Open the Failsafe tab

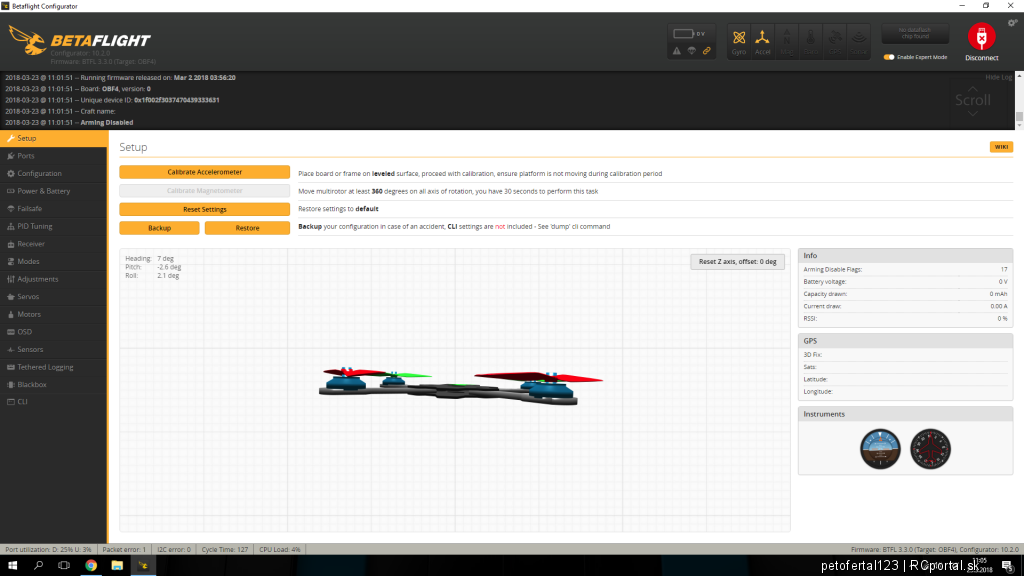click(x=54, y=209)
